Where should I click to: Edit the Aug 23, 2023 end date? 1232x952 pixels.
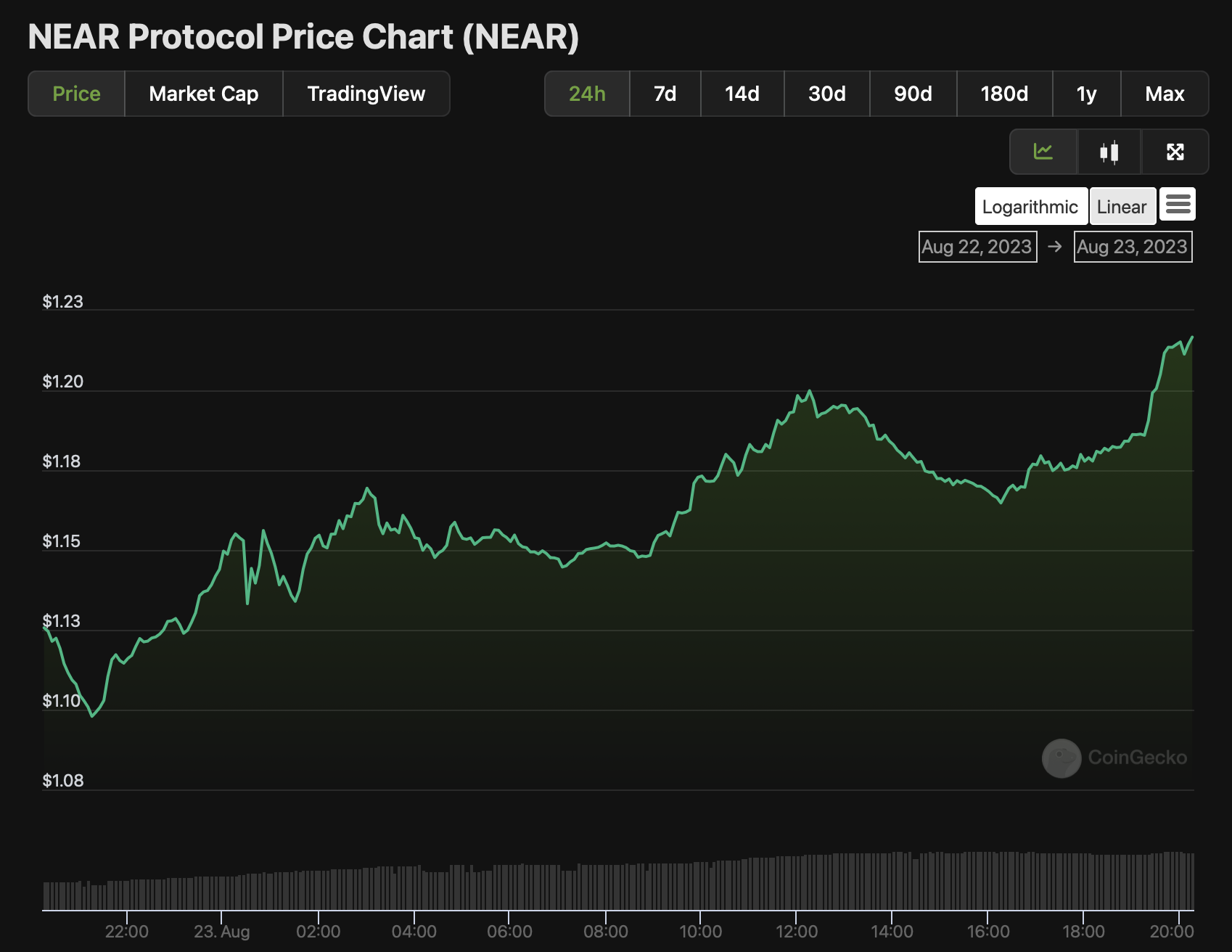click(x=1133, y=247)
